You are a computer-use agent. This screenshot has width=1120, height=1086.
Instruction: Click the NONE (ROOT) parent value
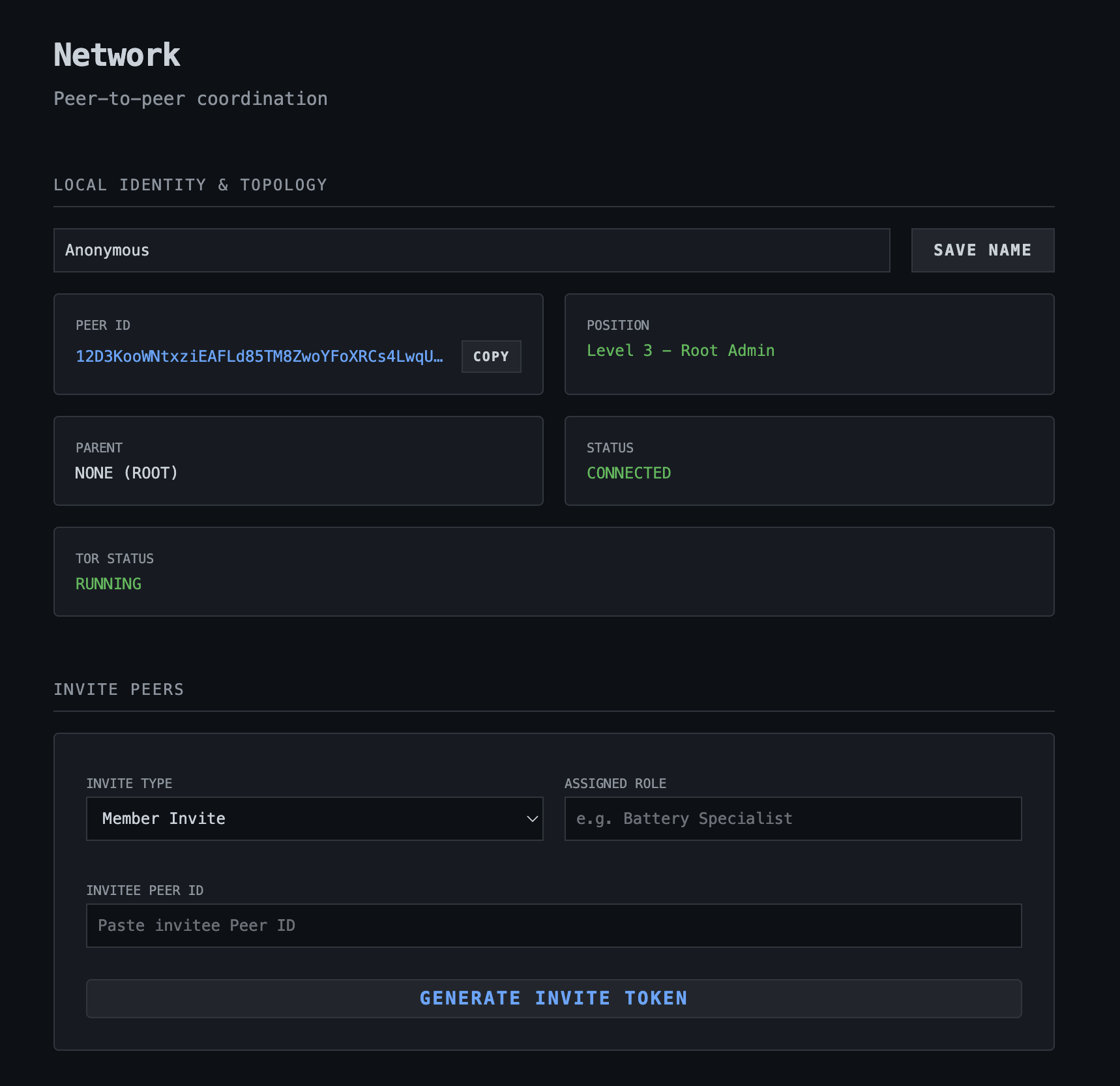[126, 473]
